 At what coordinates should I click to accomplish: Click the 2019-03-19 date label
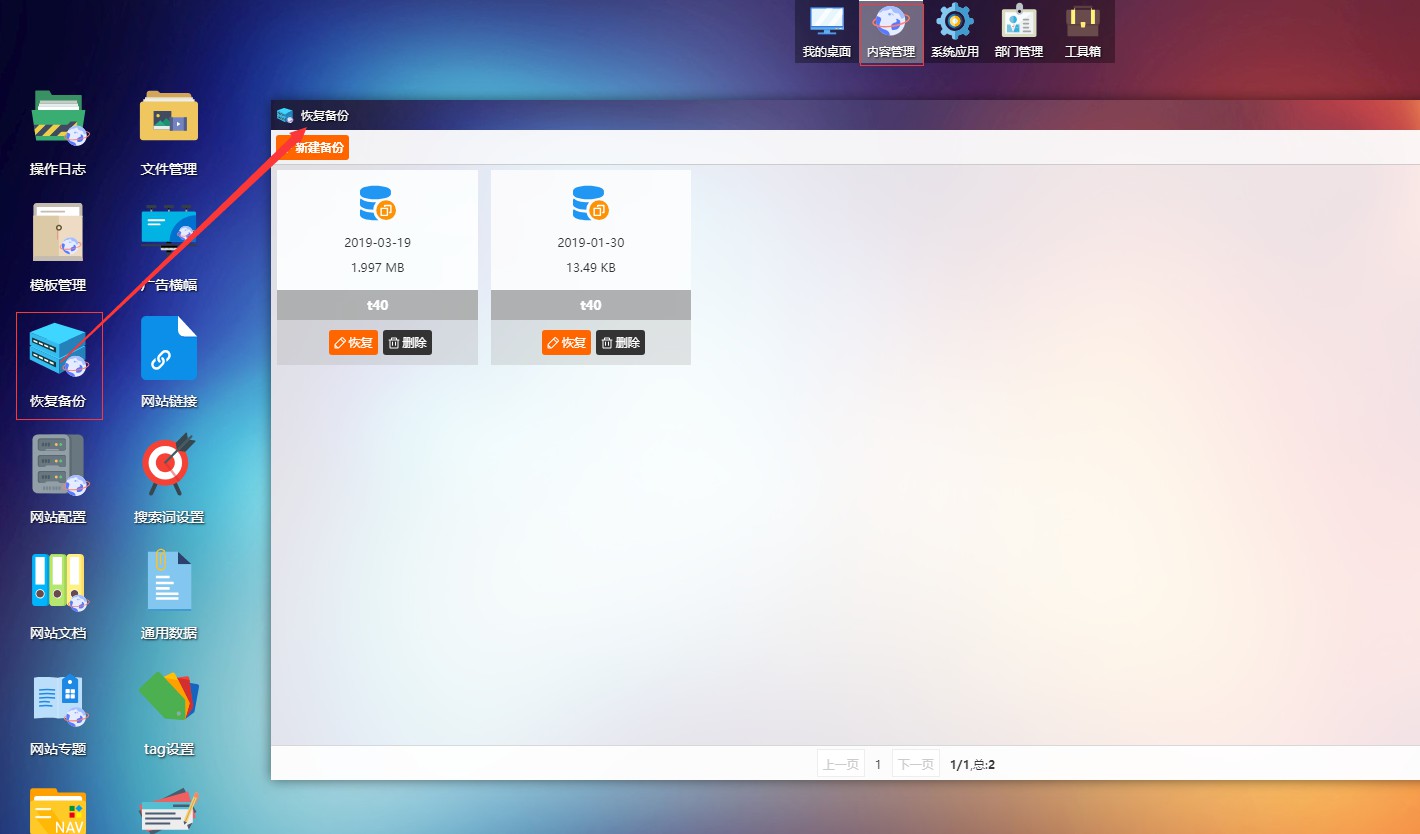click(377, 243)
